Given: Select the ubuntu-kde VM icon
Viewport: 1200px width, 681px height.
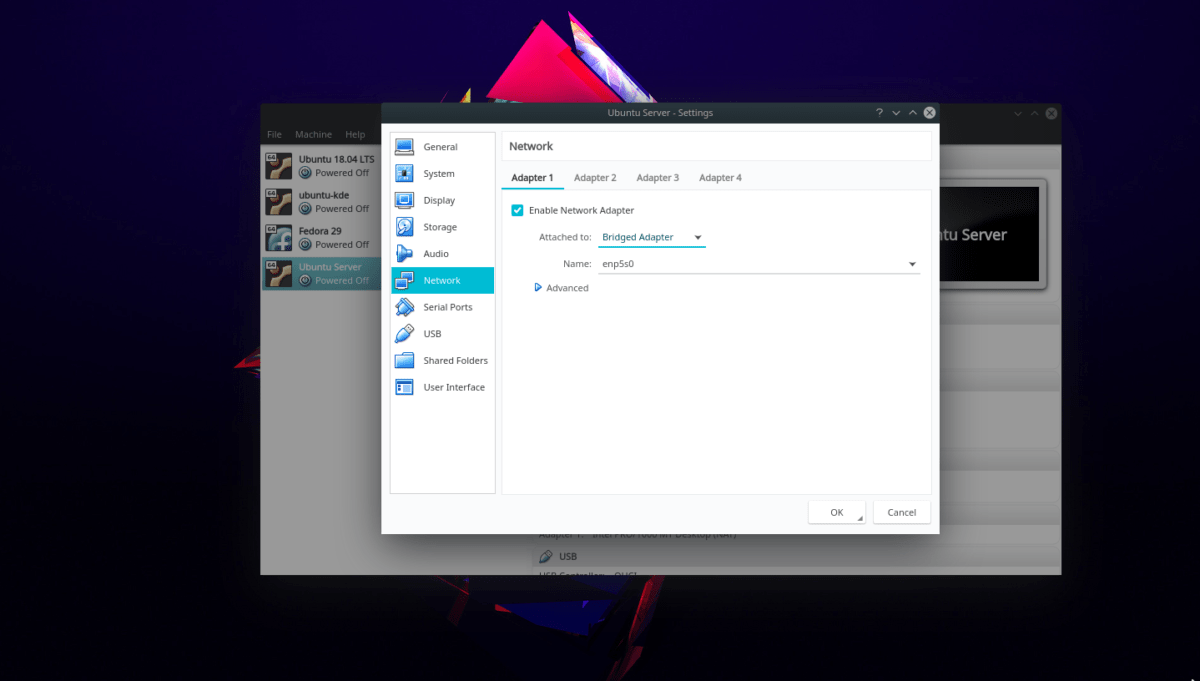Looking at the screenshot, I should click(278, 202).
